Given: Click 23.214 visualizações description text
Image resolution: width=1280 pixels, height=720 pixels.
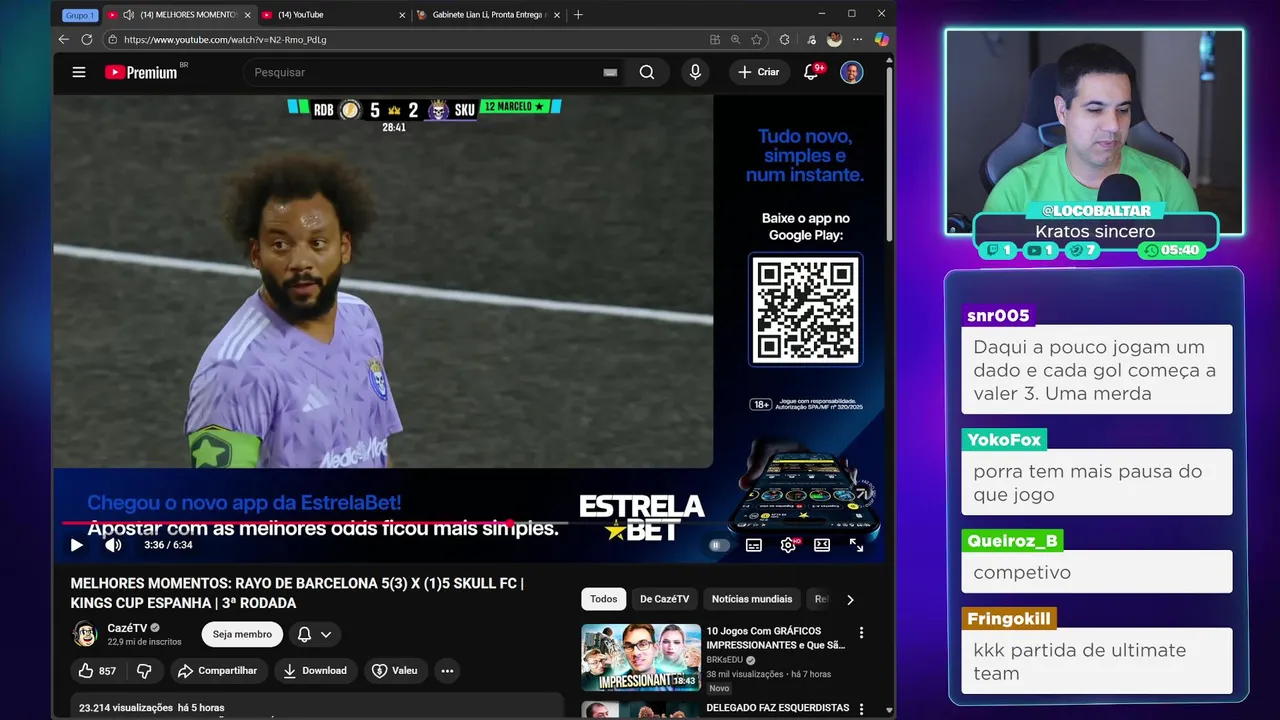Looking at the screenshot, I should click(152, 708).
